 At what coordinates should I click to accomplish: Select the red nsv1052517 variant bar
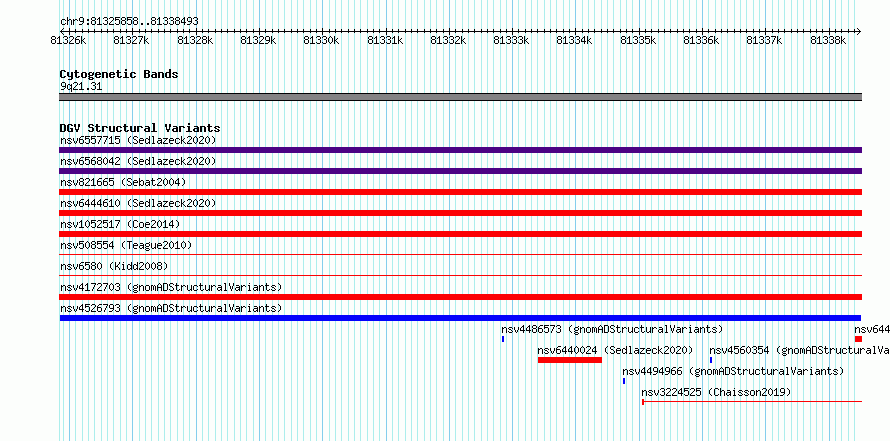(x=460, y=234)
